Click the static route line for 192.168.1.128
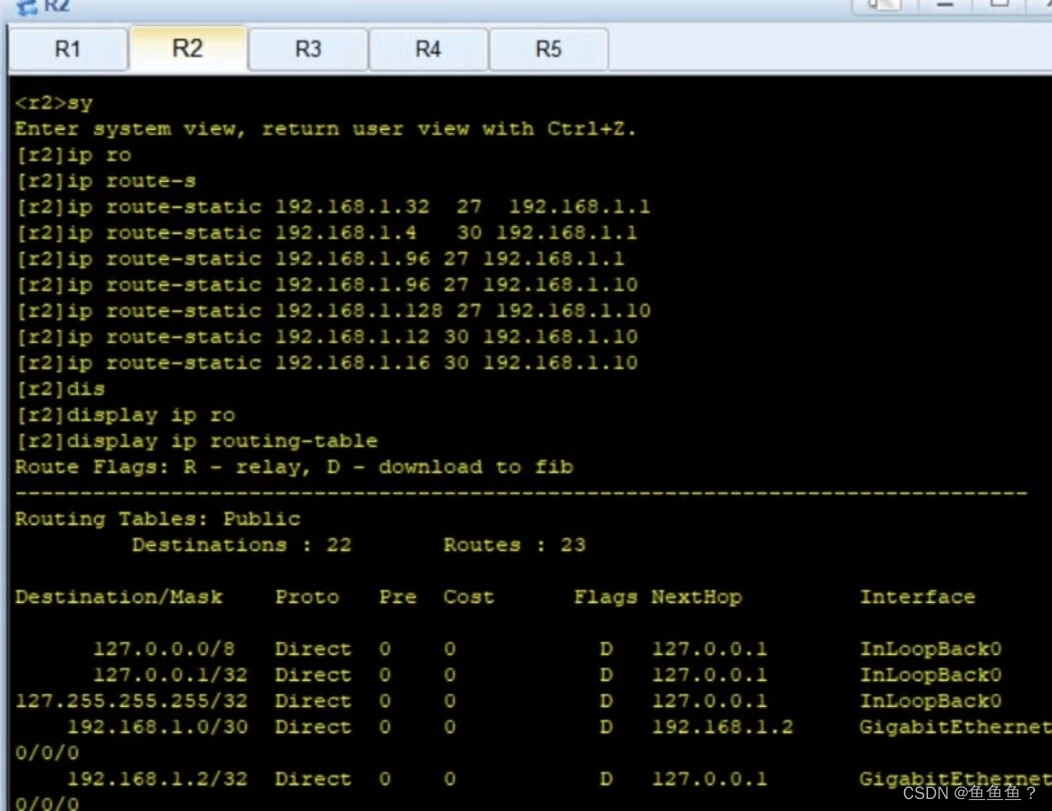This screenshot has height=811, width=1052. tap(333, 311)
